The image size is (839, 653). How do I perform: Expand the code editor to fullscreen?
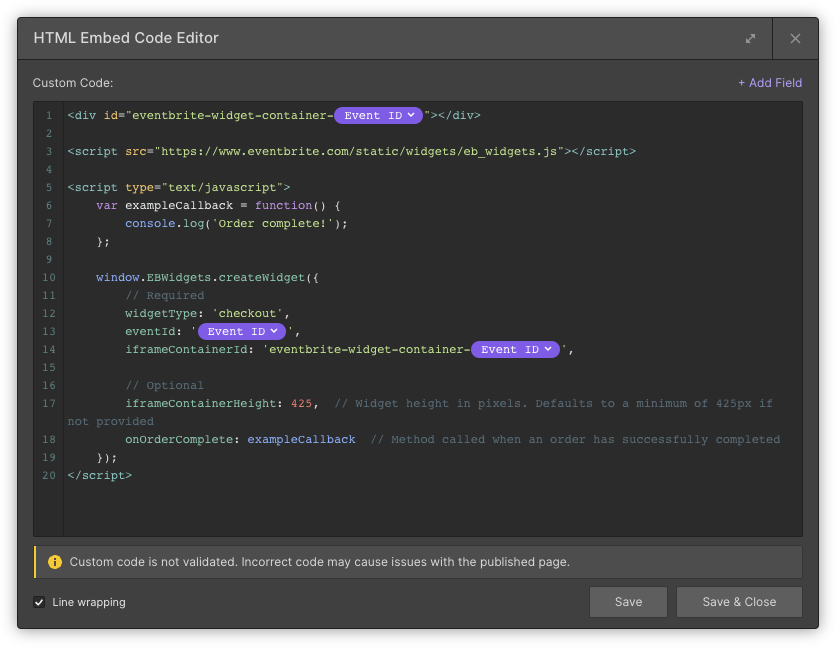tap(750, 39)
